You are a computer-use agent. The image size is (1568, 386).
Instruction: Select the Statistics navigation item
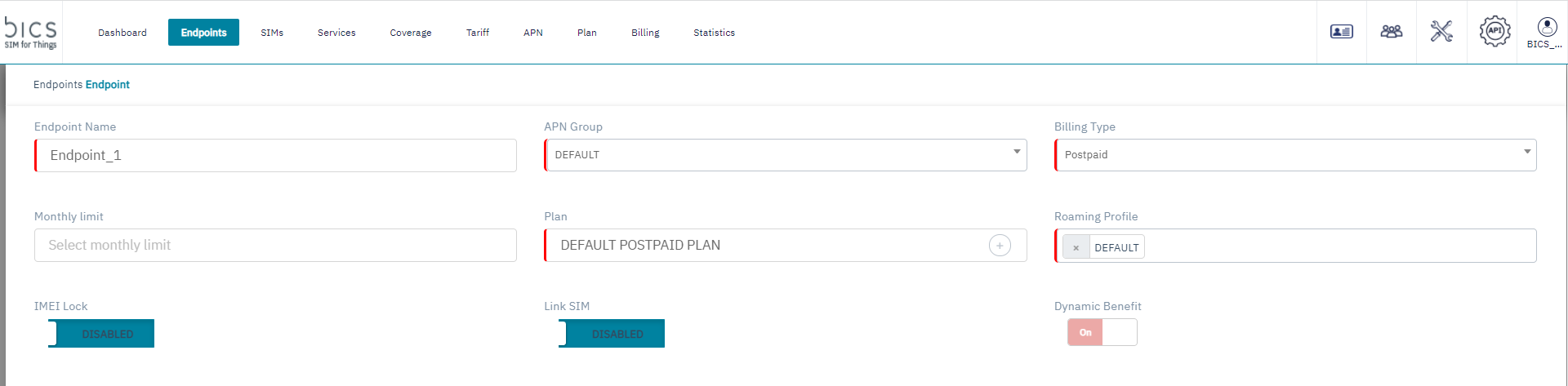tap(714, 33)
